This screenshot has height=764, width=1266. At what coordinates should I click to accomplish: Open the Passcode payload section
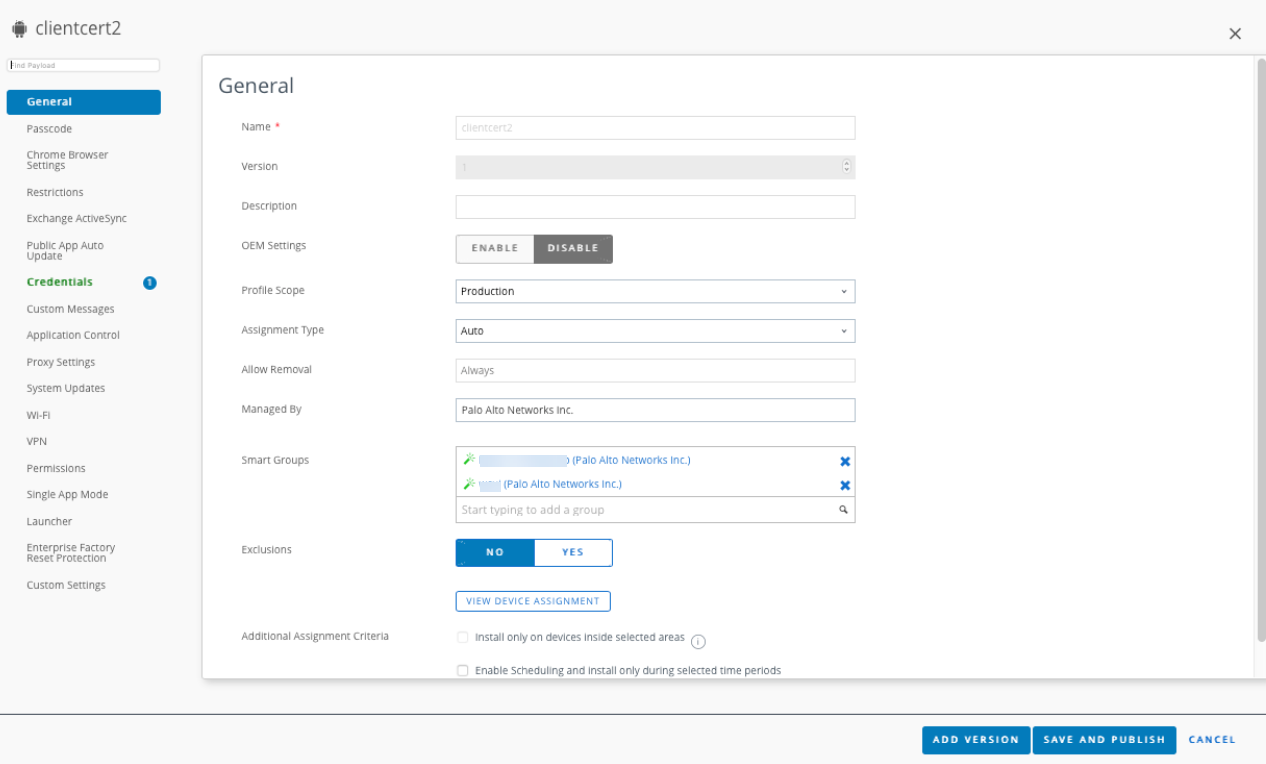pos(50,129)
